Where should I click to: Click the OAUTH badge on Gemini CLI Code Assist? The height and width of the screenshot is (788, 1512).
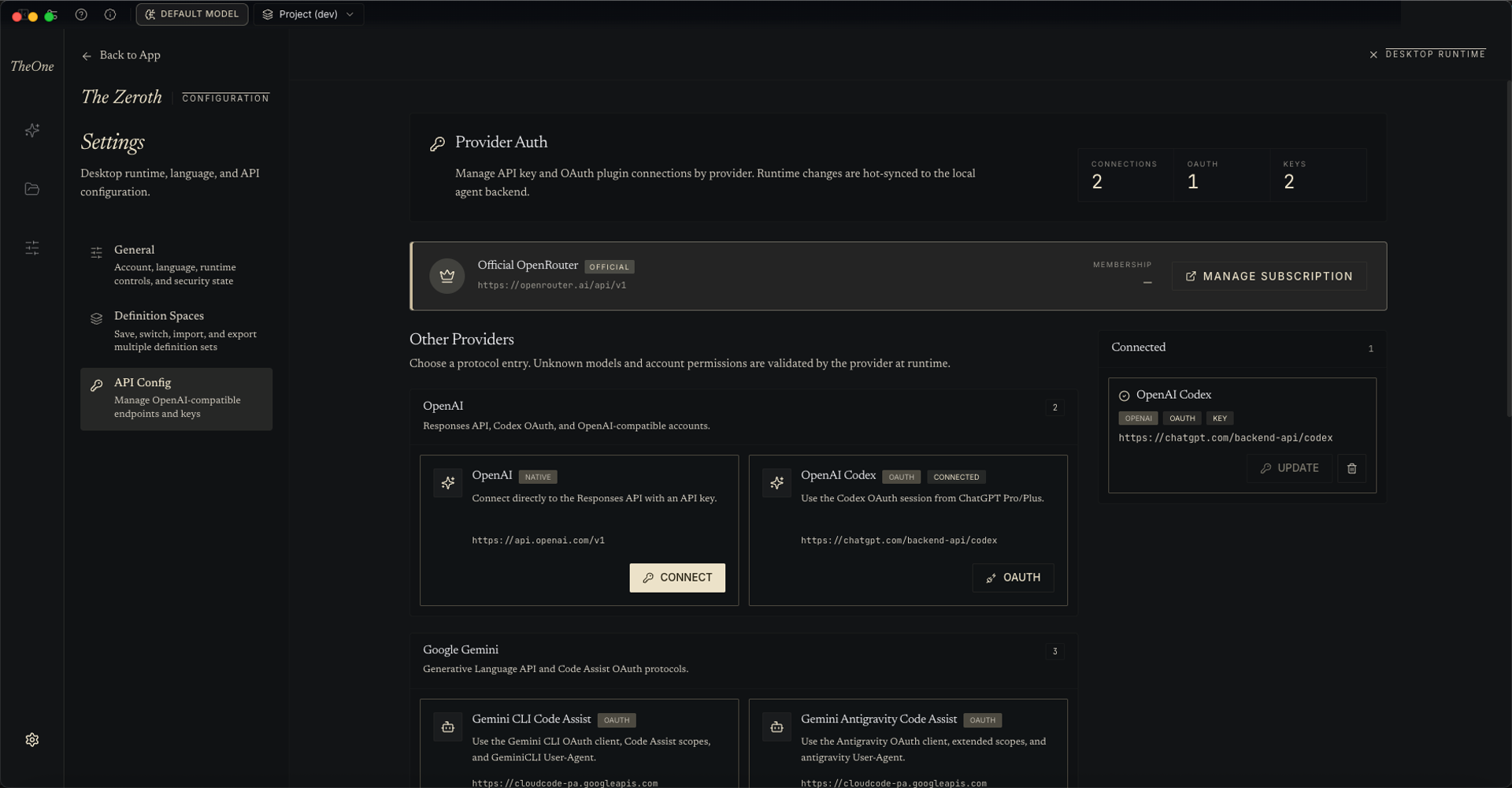tap(617, 720)
